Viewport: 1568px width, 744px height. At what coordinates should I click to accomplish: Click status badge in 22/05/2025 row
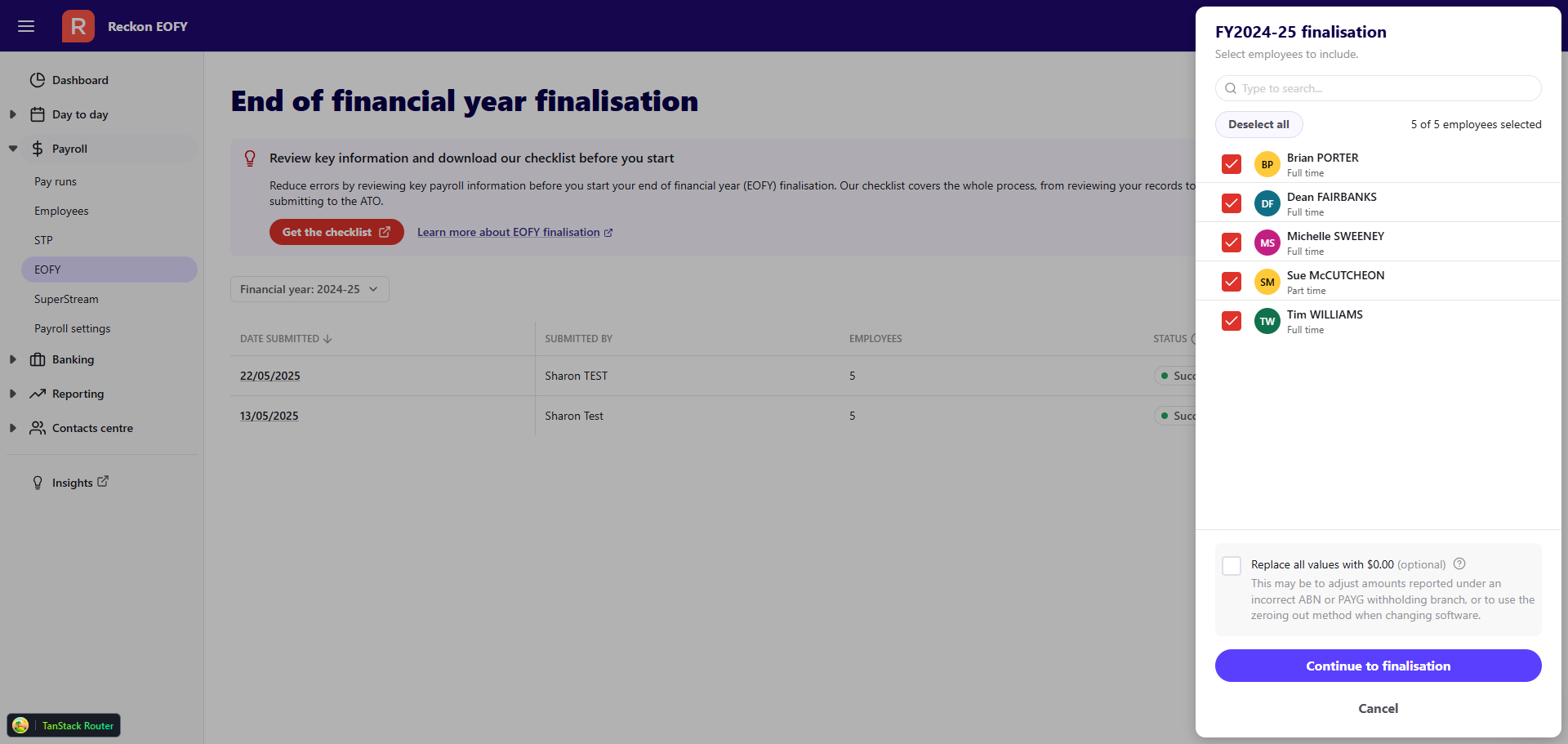pyautogui.click(x=1175, y=376)
